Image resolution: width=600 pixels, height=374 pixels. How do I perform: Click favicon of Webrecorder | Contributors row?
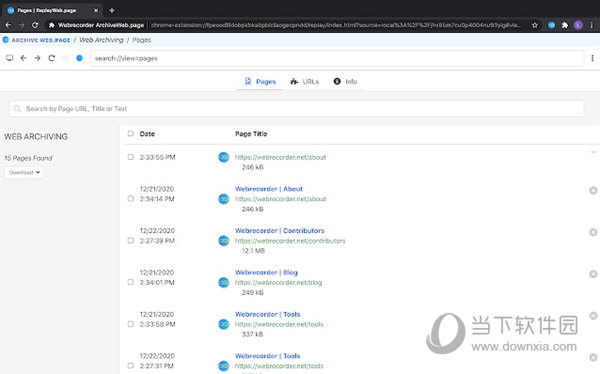click(x=223, y=240)
